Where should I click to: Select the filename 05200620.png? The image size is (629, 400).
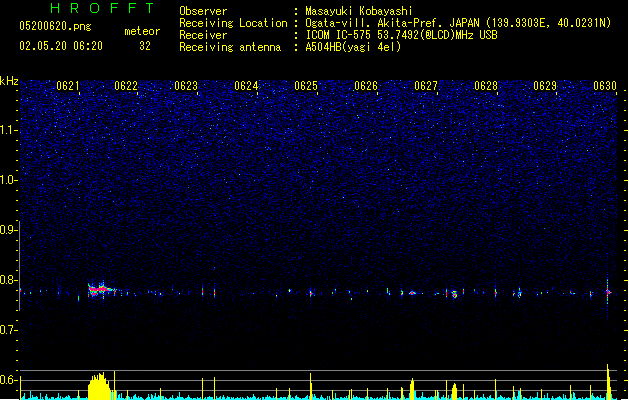pyautogui.click(x=55, y=27)
